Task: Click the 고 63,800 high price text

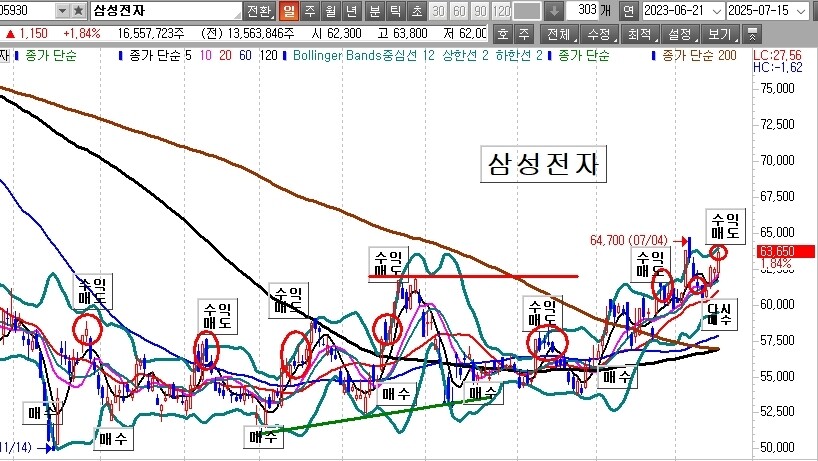Action: 403,34
